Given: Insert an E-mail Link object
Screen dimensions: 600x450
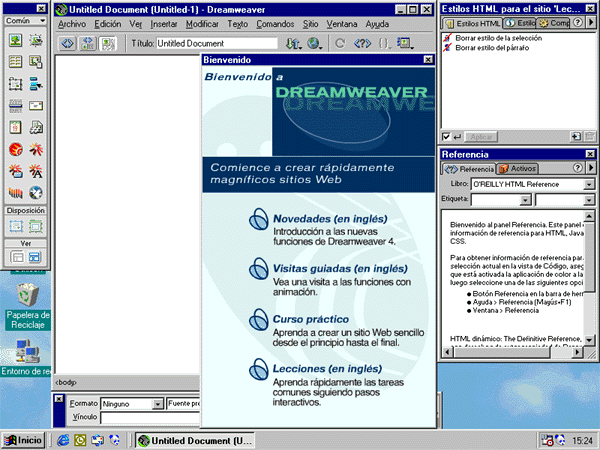Looking at the screenshot, I should (x=36, y=105).
